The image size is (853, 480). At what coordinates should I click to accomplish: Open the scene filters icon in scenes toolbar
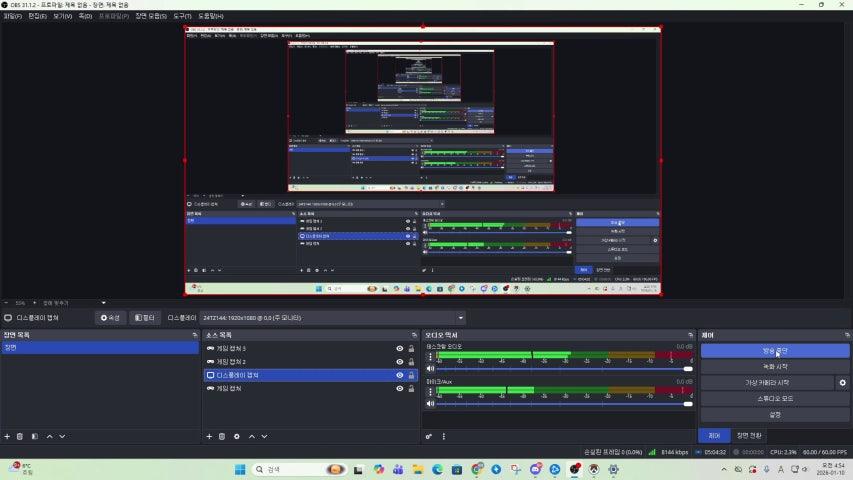(34, 436)
